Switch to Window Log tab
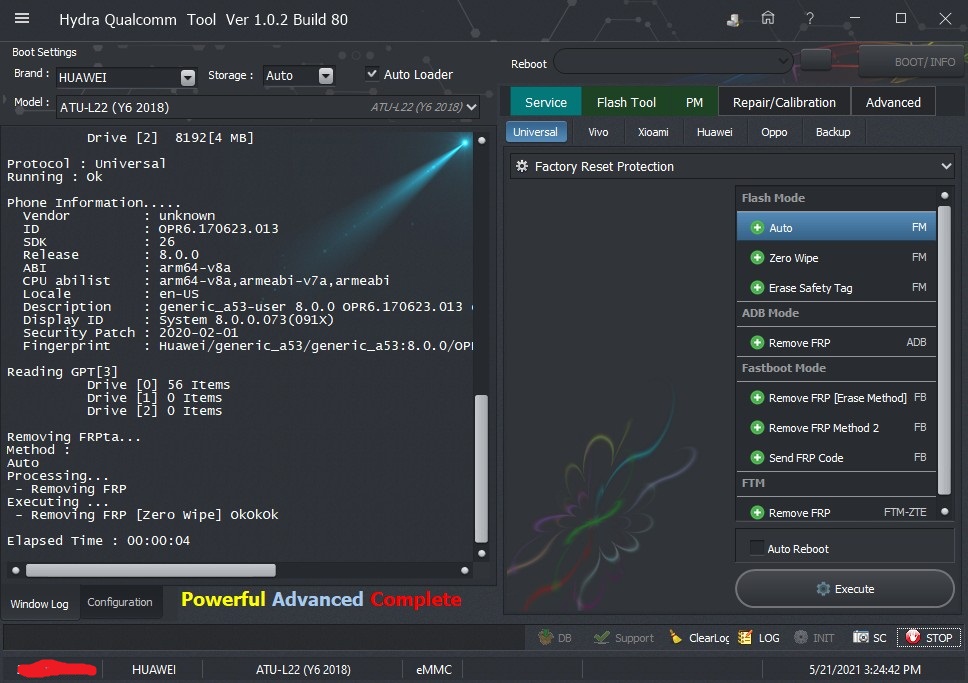968x683 pixels. [40, 603]
